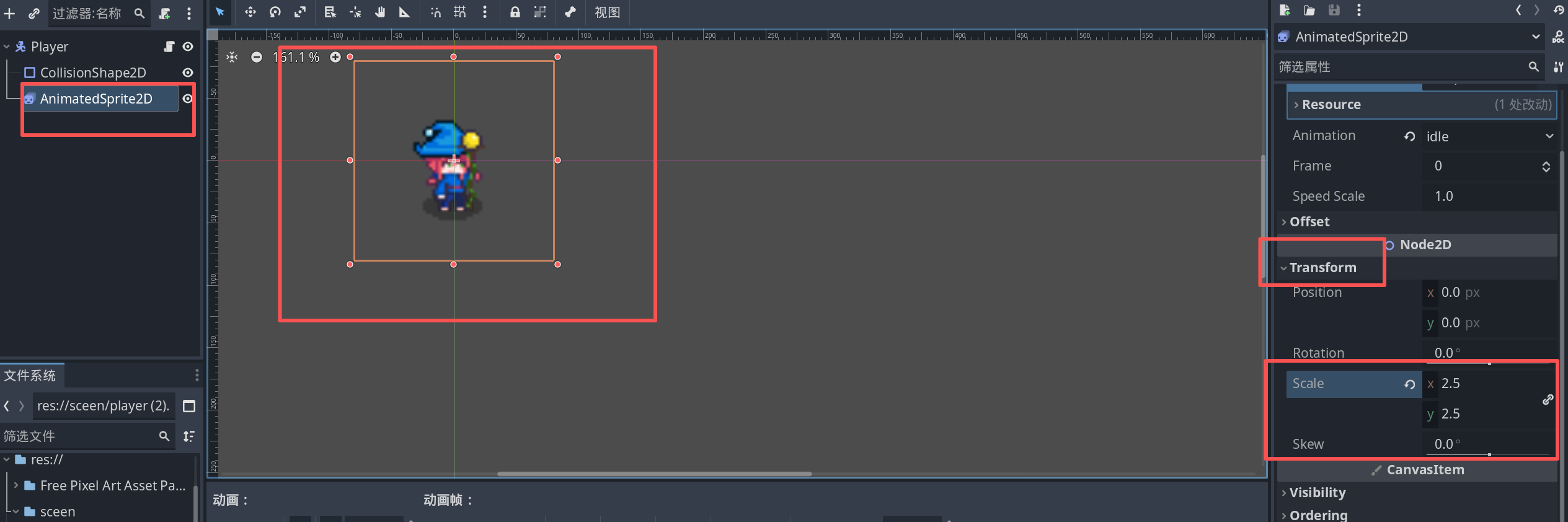Instantiate a child scene with link icon

click(33, 13)
